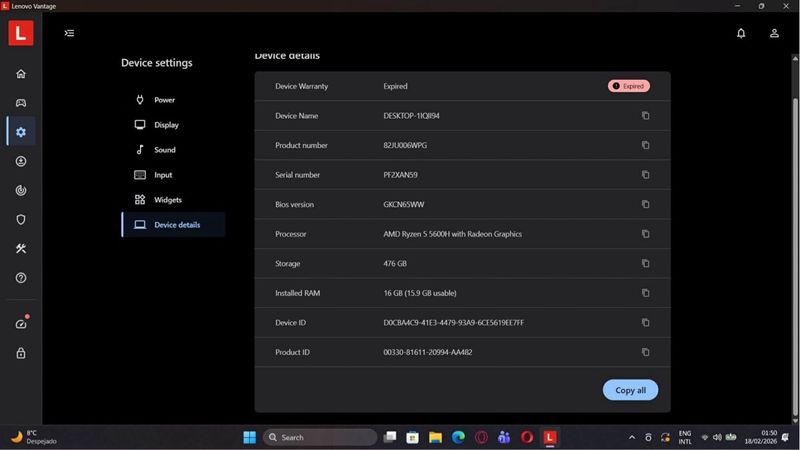The width and height of the screenshot is (800, 450).
Task: Open the speedometer icon with red dot
Action: pos(21,323)
